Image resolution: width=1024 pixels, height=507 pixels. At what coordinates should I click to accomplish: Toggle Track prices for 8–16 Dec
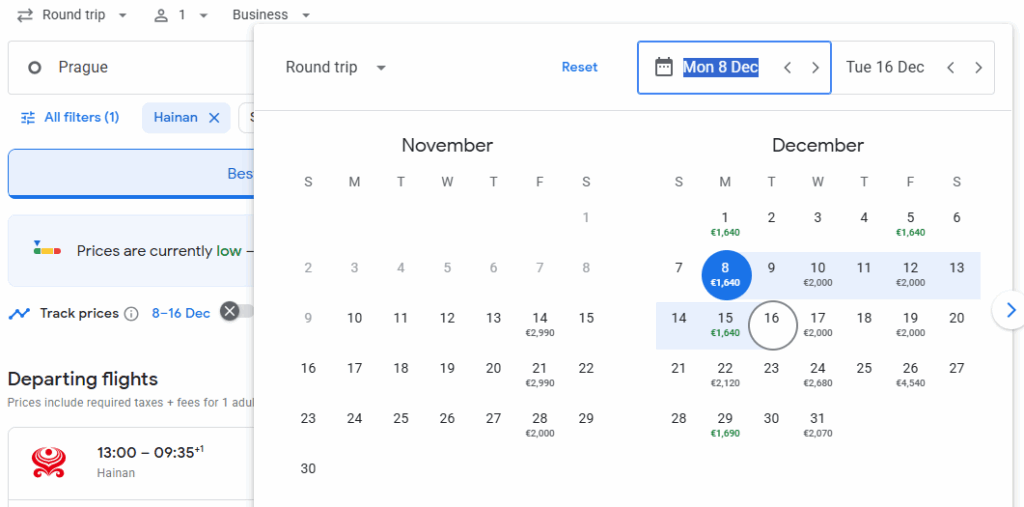(x=236, y=312)
